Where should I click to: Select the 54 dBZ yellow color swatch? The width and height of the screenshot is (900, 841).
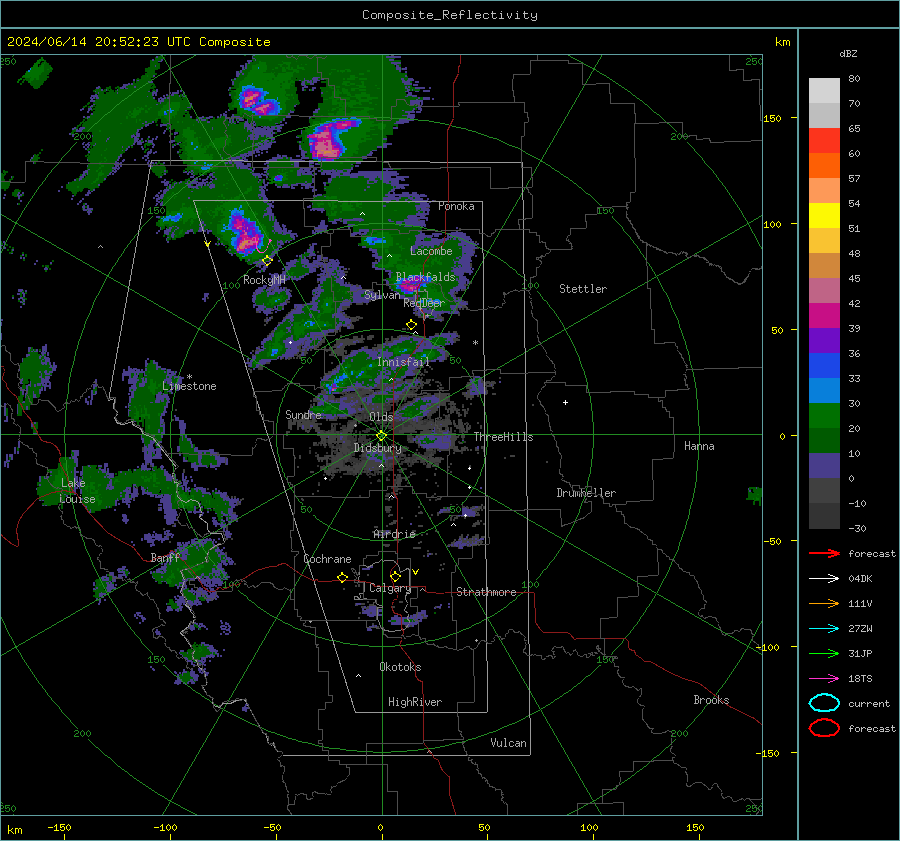[824, 215]
